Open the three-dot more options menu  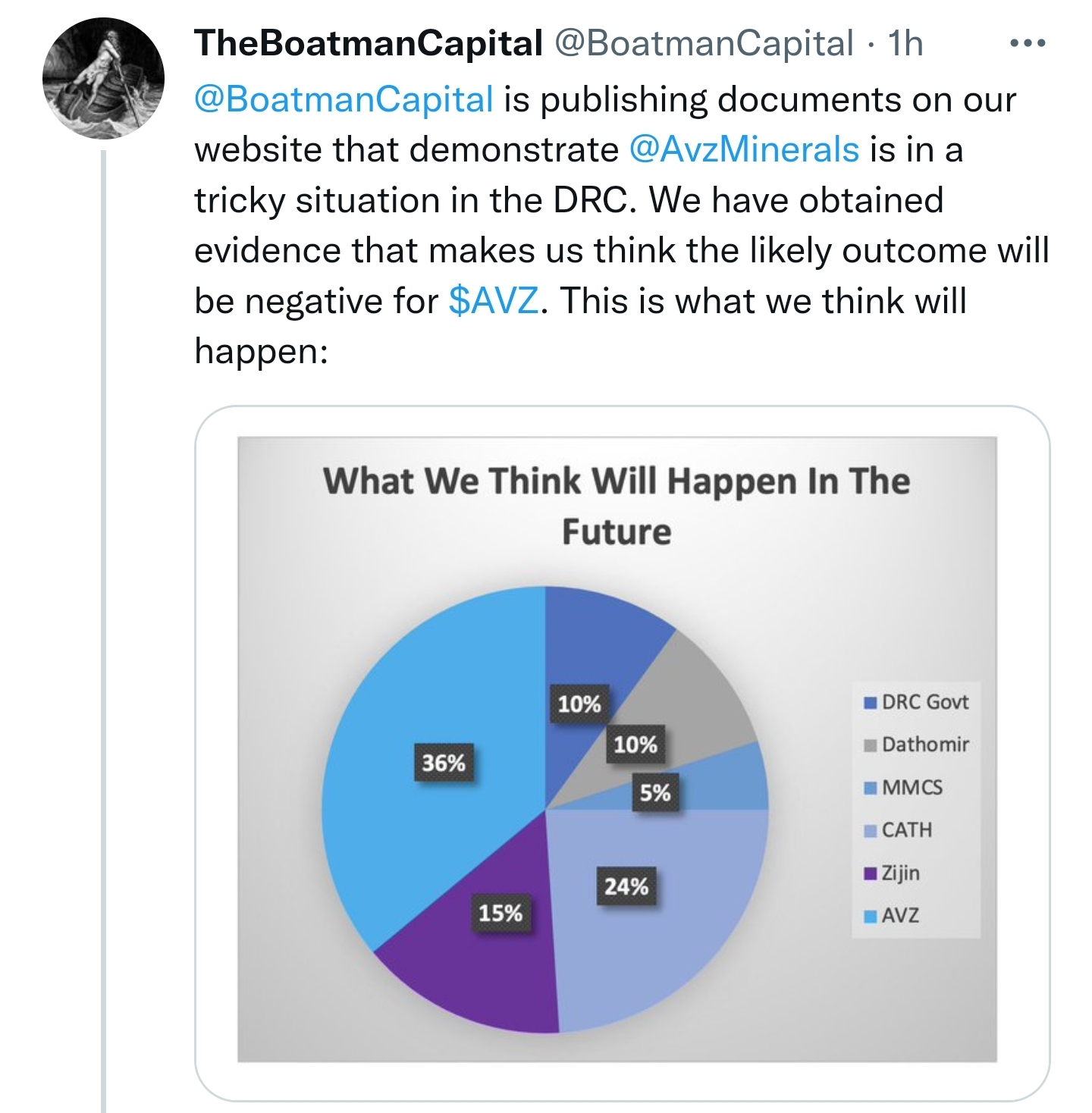point(1028,44)
